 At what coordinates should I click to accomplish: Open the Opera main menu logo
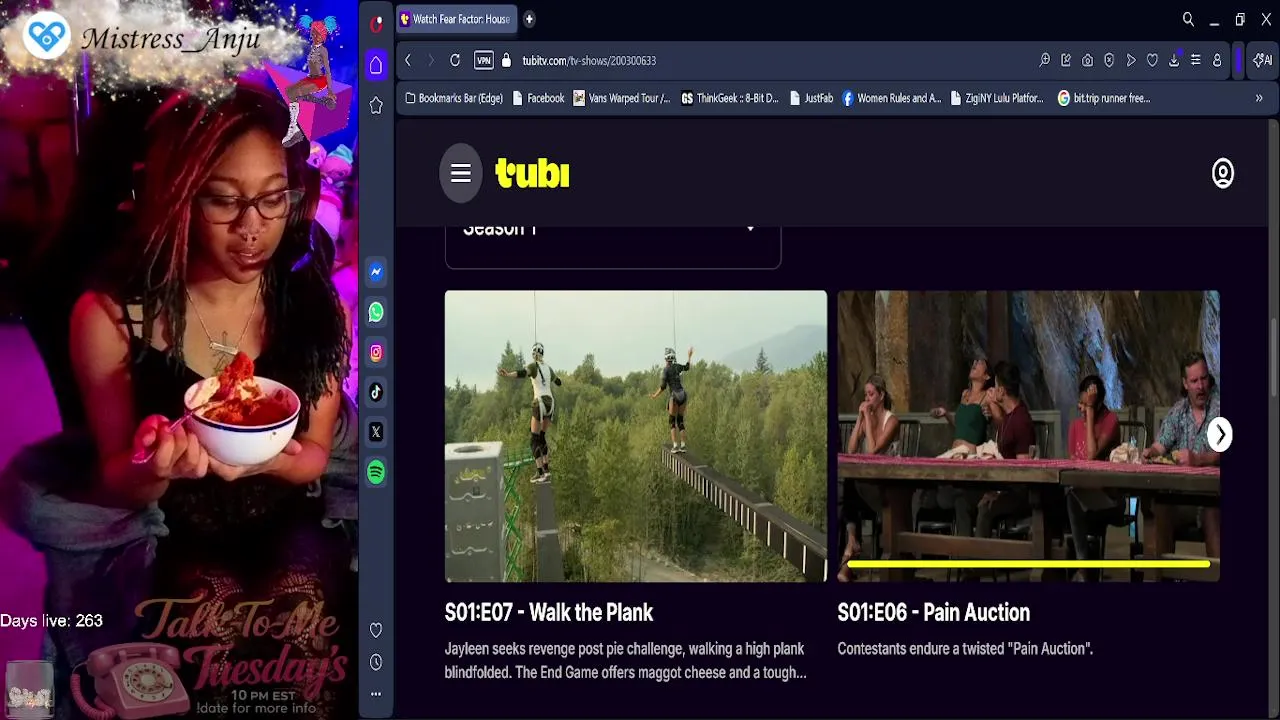click(x=376, y=23)
